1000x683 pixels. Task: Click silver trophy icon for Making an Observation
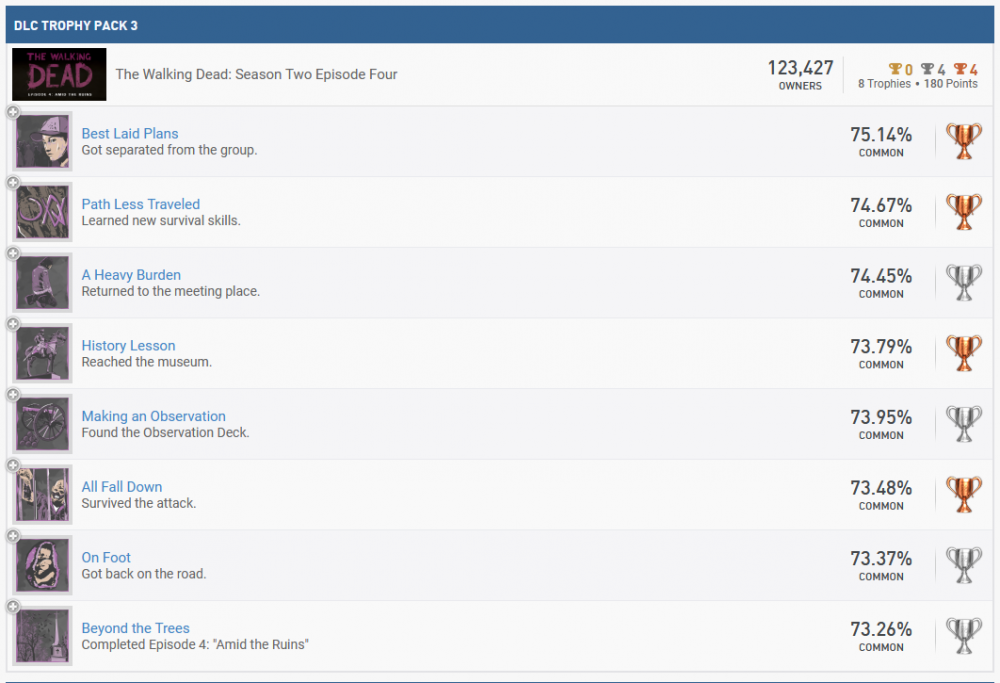964,424
